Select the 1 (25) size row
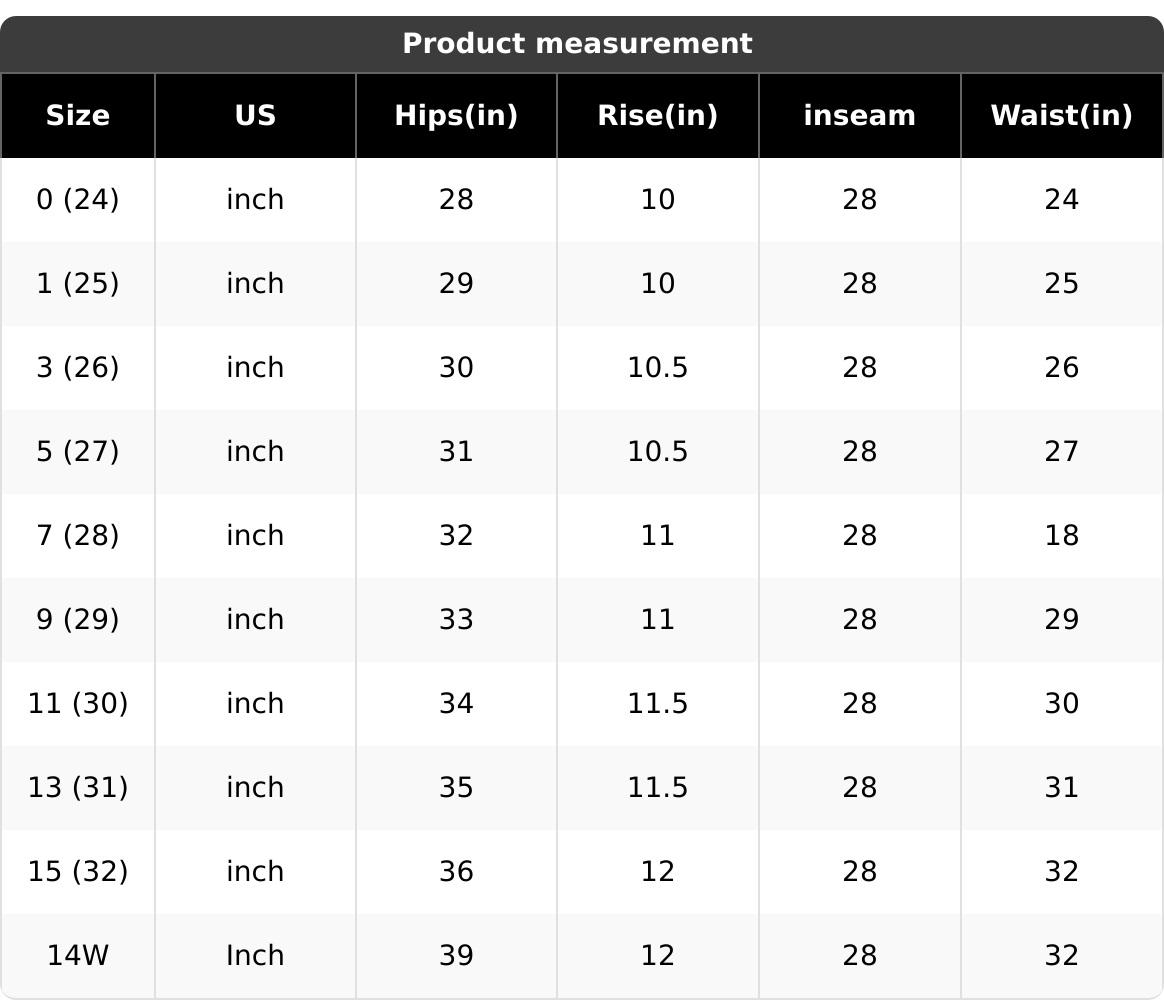1164x1000 pixels. pos(78,284)
